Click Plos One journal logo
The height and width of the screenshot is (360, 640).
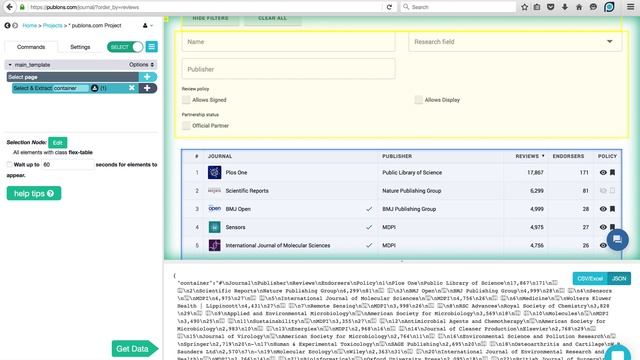pyautogui.click(x=214, y=172)
